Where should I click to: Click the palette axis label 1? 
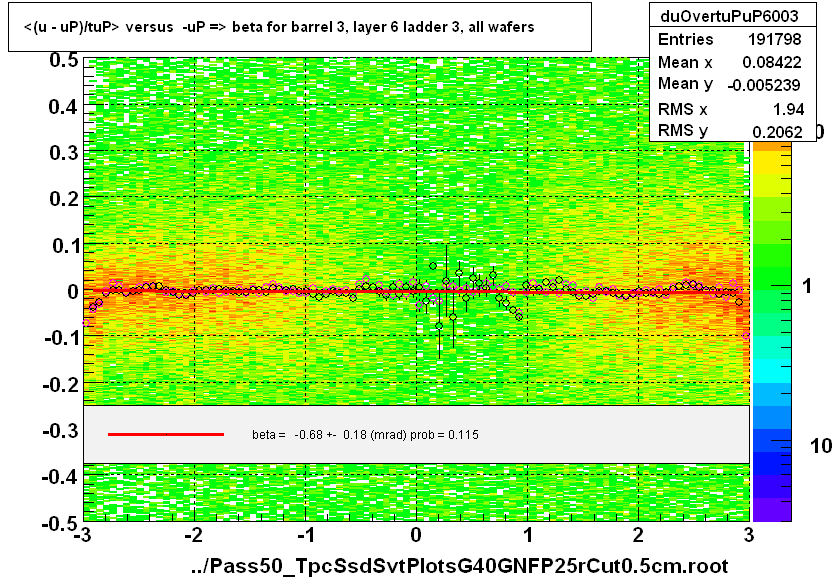(x=807, y=287)
